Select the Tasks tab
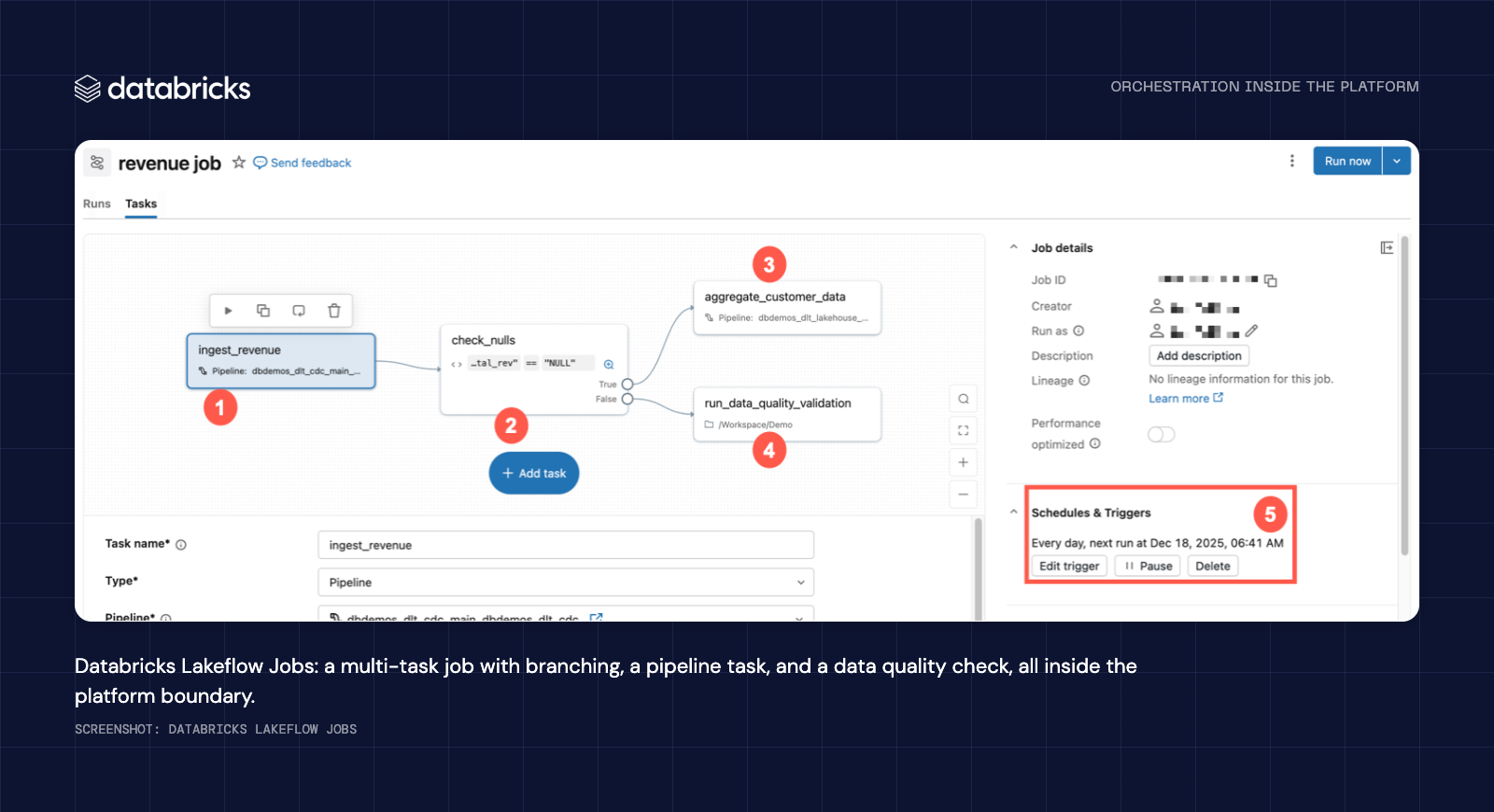1494x812 pixels. click(141, 203)
